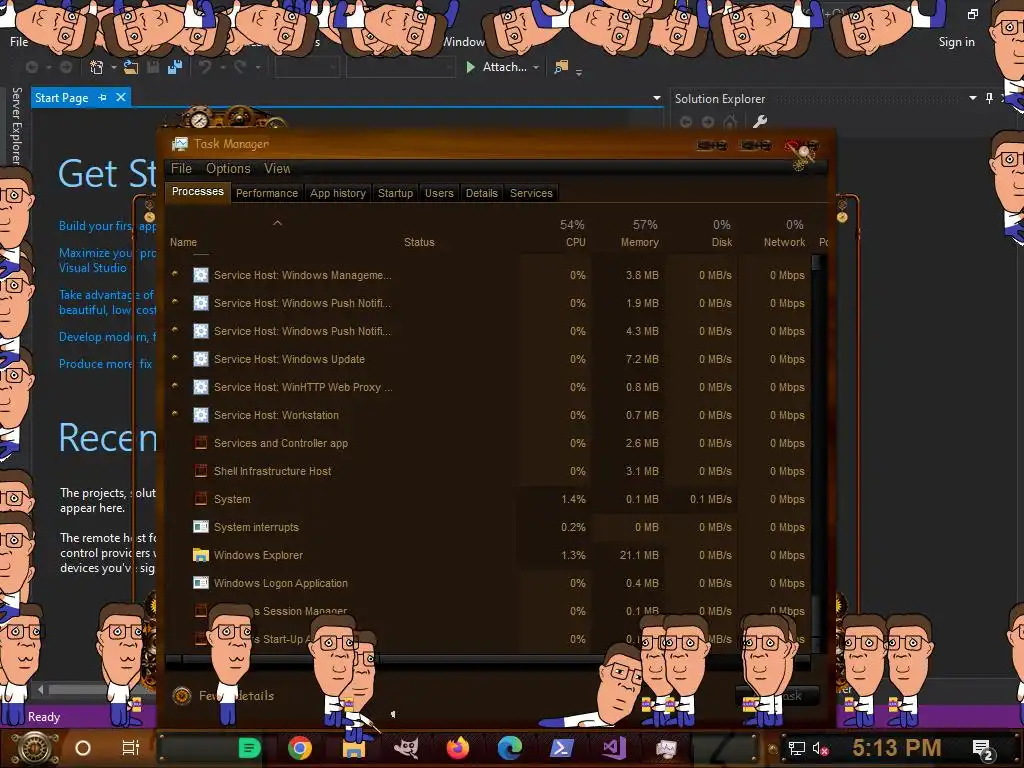Expand the first Service Host: Windows Push Notifi... row

pos(174,302)
